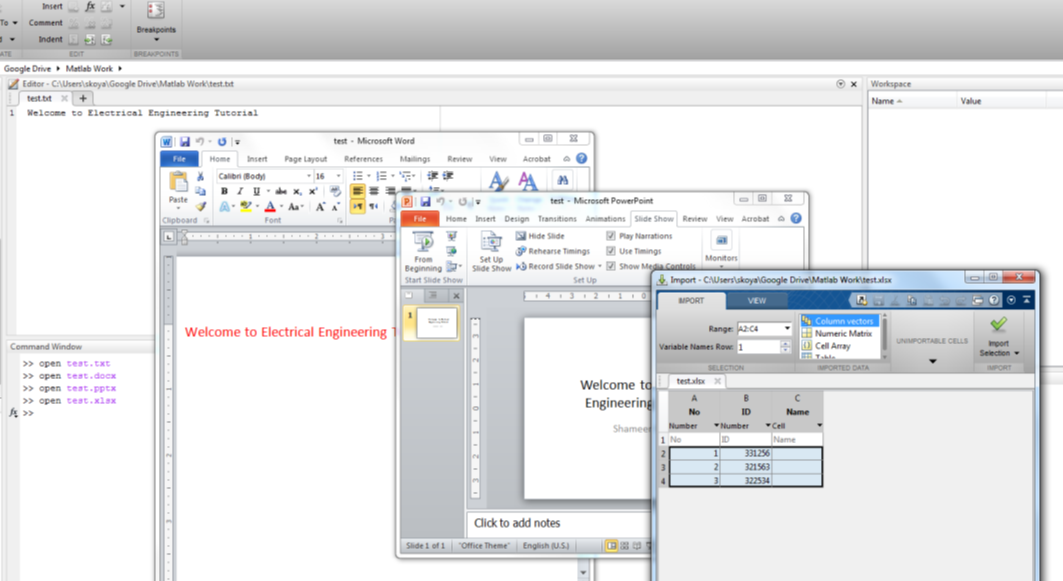Disable Use Timings checkbox
Viewport: 1063px width, 581px height.
click(x=611, y=251)
